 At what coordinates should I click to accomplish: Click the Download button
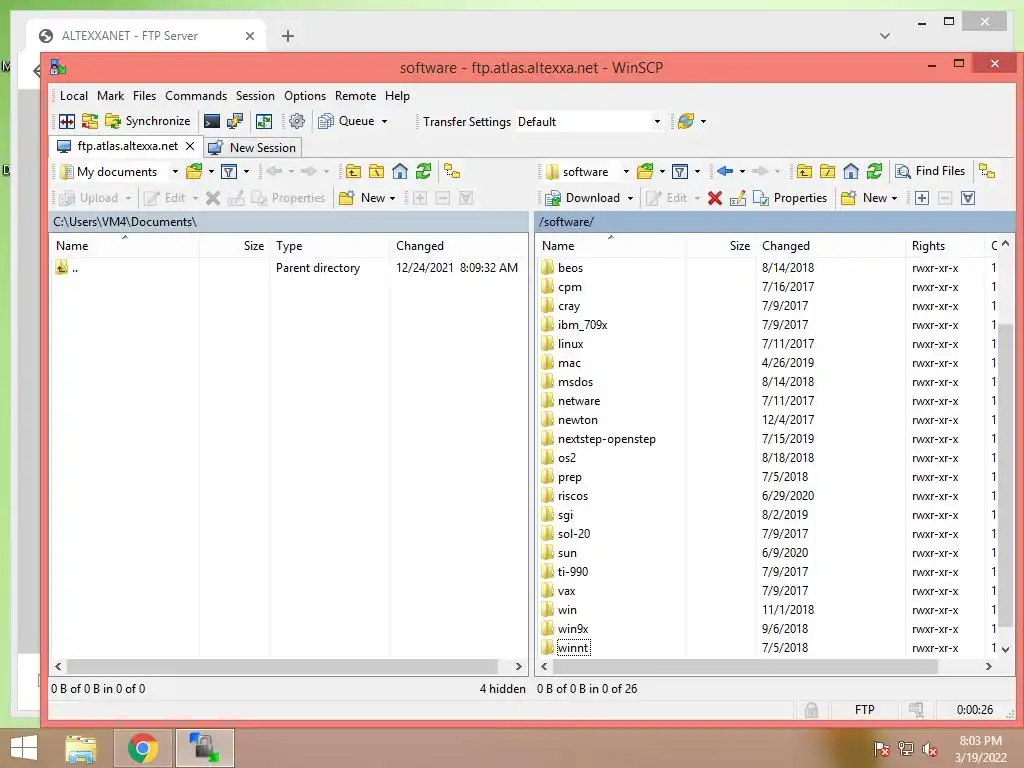pos(583,198)
